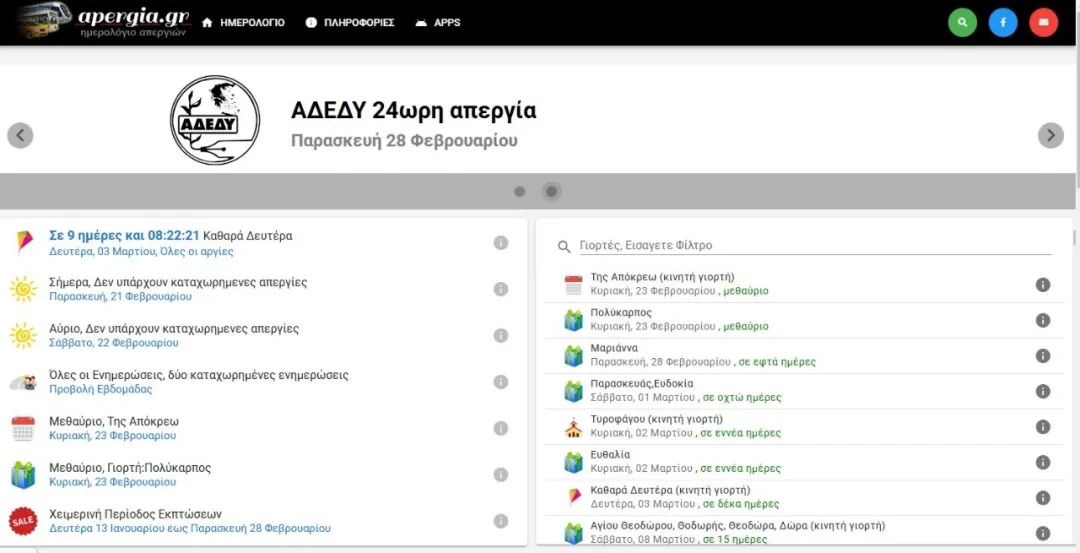Click the church icon beside Τυροφάγου
1080x553 pixels.
pos(573,428)
